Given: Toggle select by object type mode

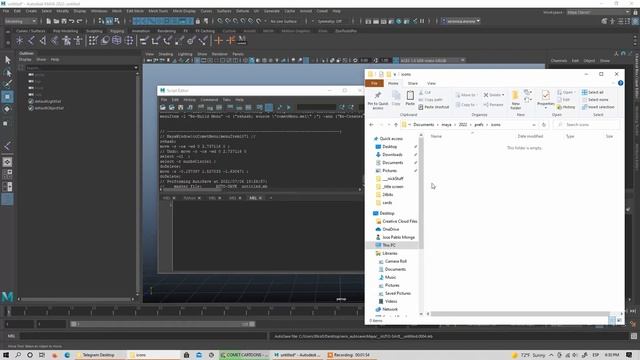Looking at the screenshot, I should tap(109, 21).
